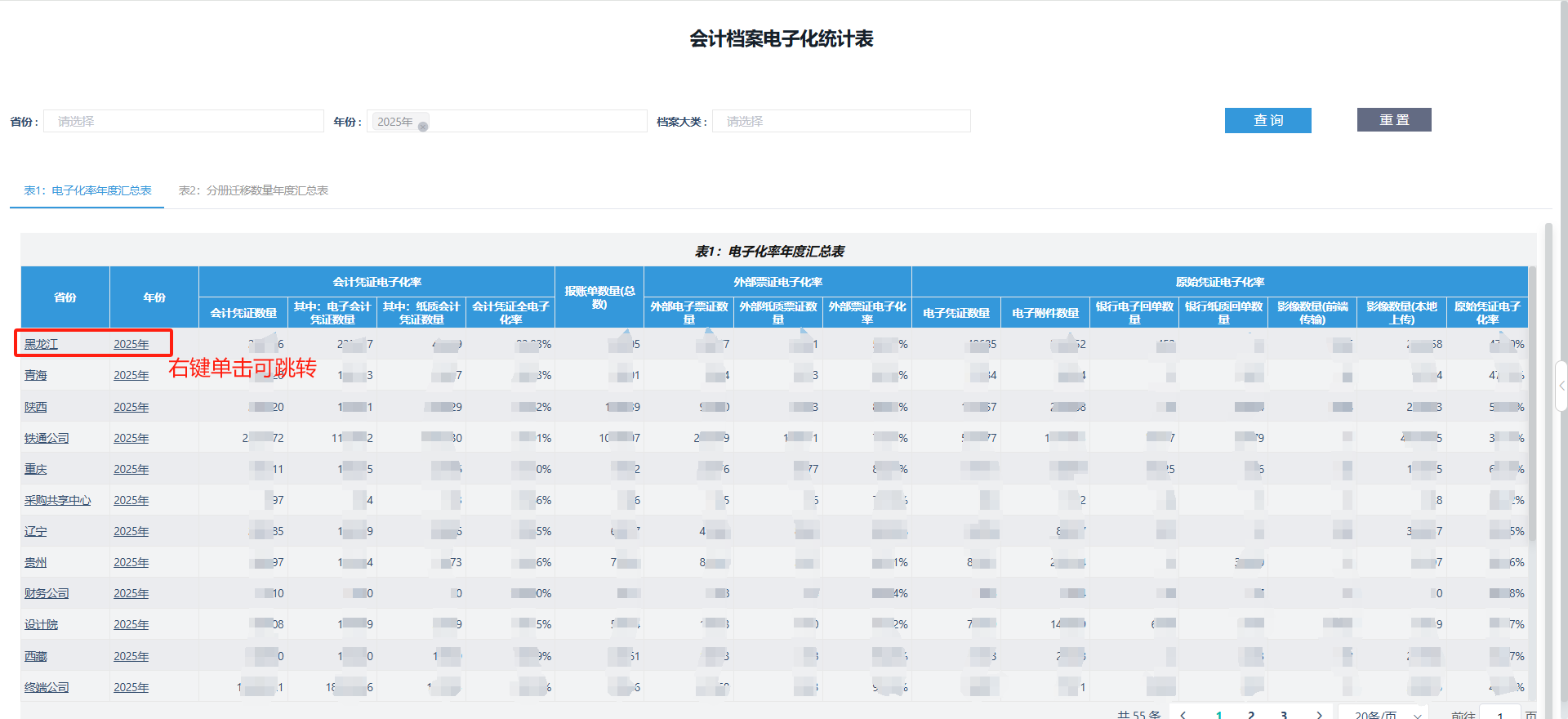Image resolution: width=1568 pixels, height=719 pixels.
Task: Click the 会计凭证全电子化率 column header
Action: click(510, 313)
